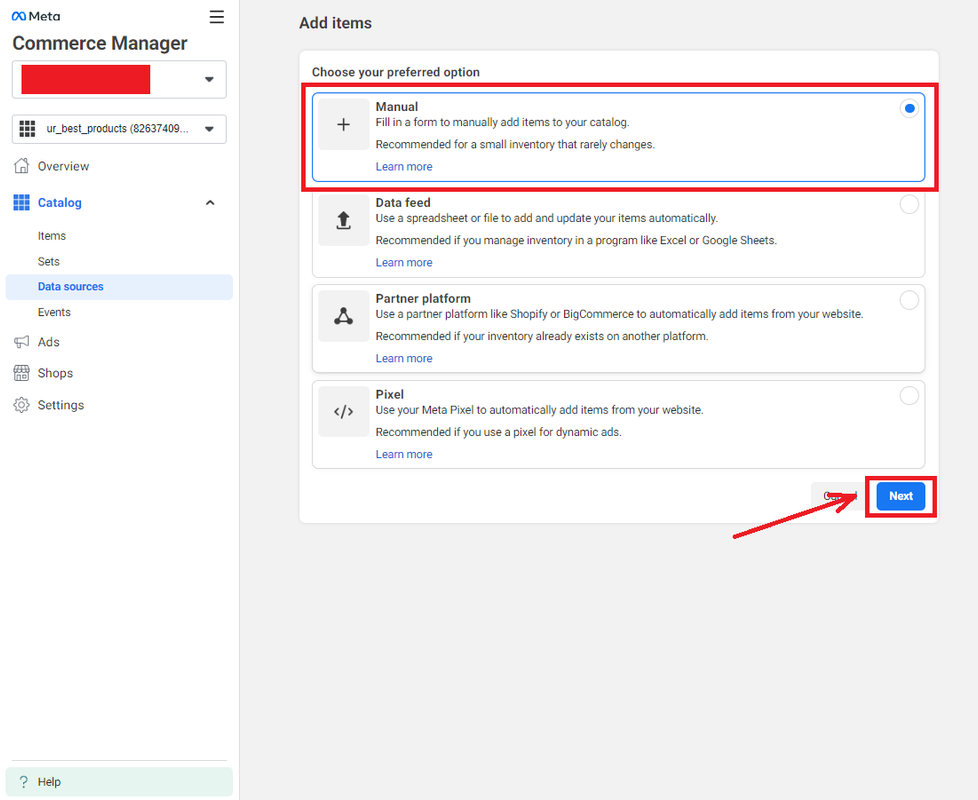Open Learn more link under Manual

(x=404, y=166)
